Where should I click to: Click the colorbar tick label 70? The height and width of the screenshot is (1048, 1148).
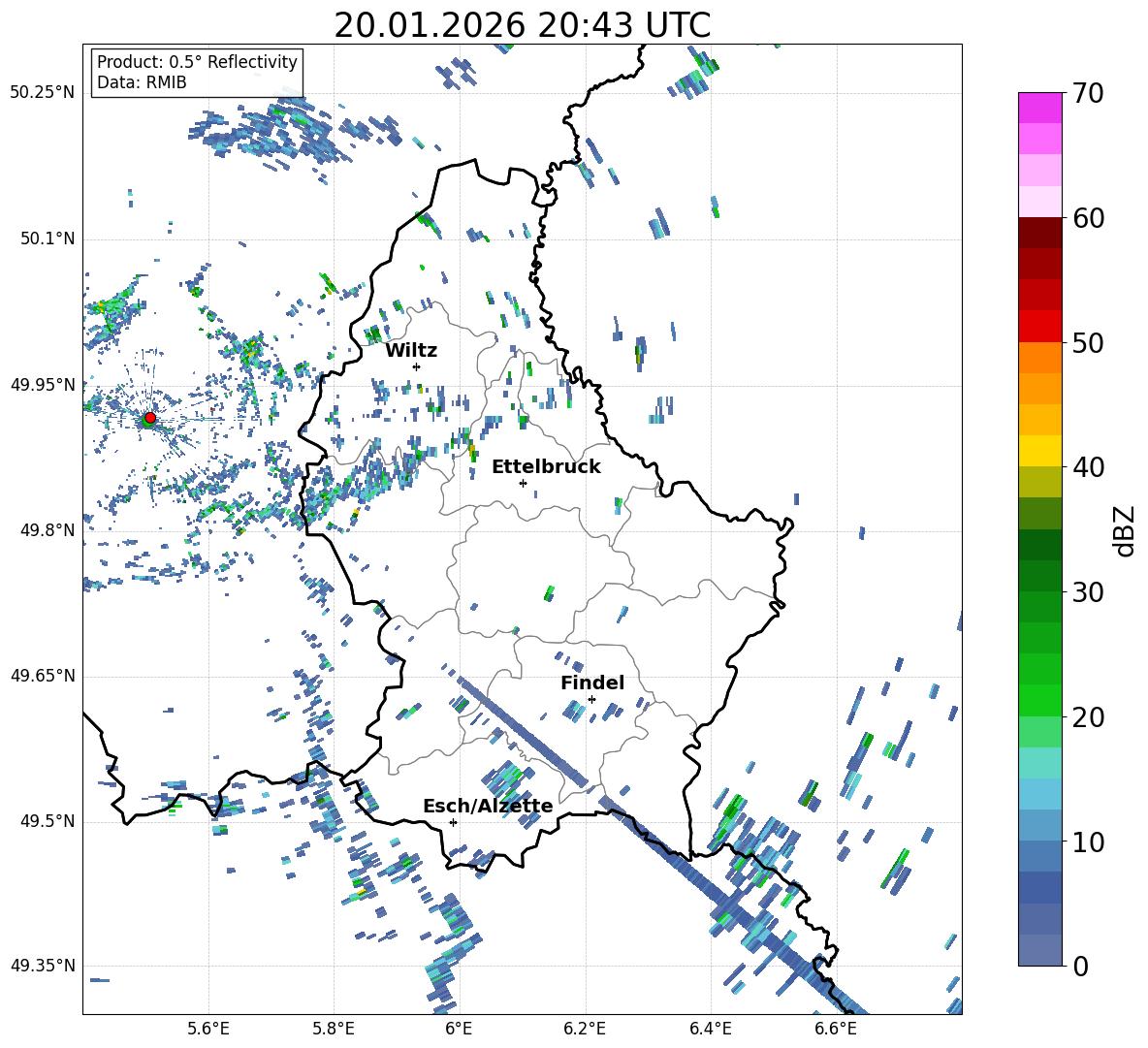pos(1088,94)
